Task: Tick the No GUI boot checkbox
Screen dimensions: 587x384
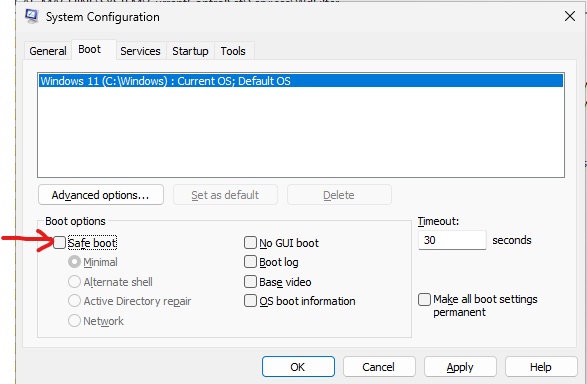Action: [250, 243]
